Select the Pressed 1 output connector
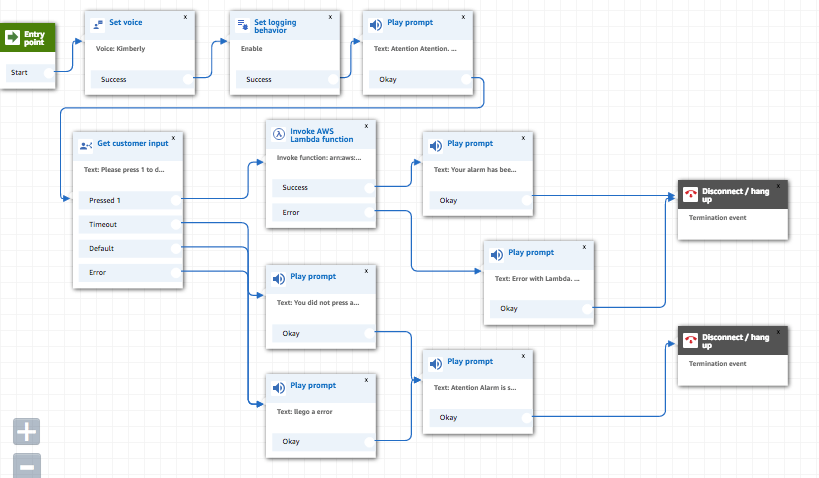819x478 pixels. pyautogui.click(x=176, y=200)
